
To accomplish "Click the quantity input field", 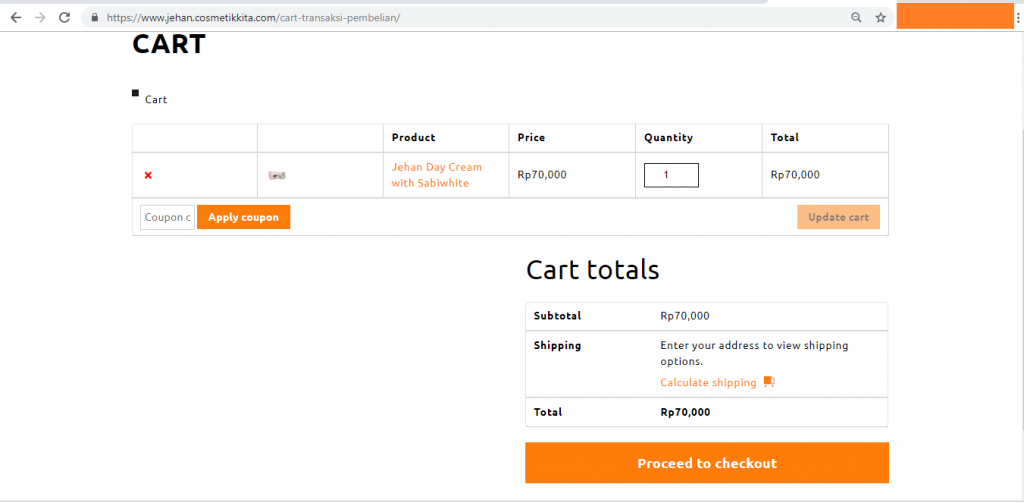I will pyautogui.click(x=671, y=175).
